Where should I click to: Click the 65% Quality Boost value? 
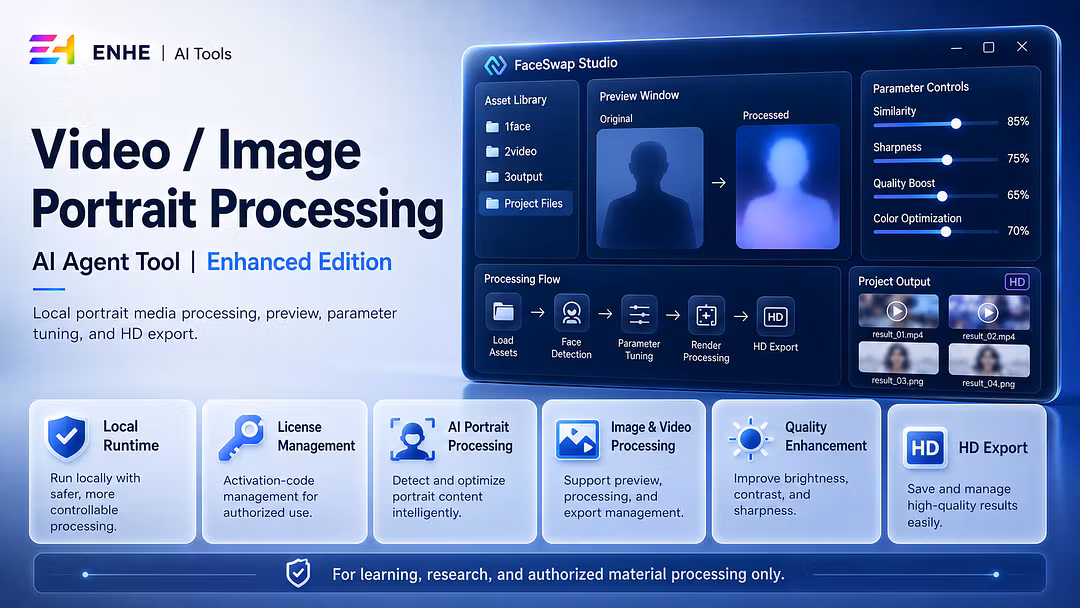click(1018, 195)
